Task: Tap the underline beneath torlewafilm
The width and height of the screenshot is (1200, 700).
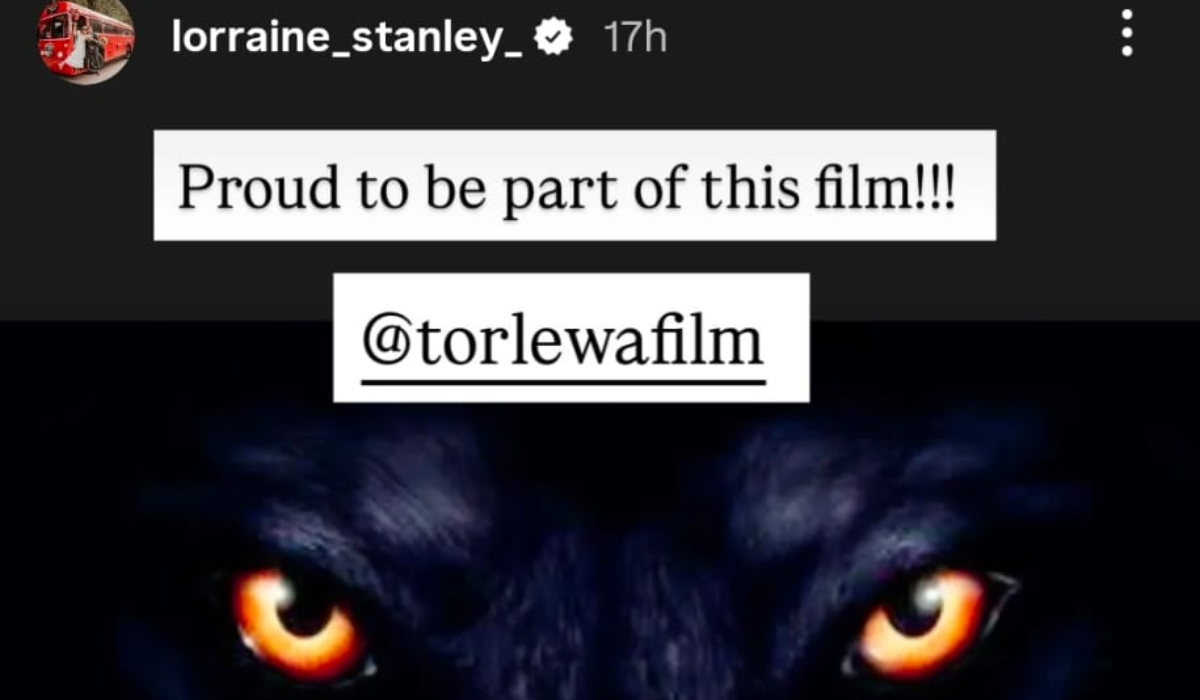Action: (563, 380)
